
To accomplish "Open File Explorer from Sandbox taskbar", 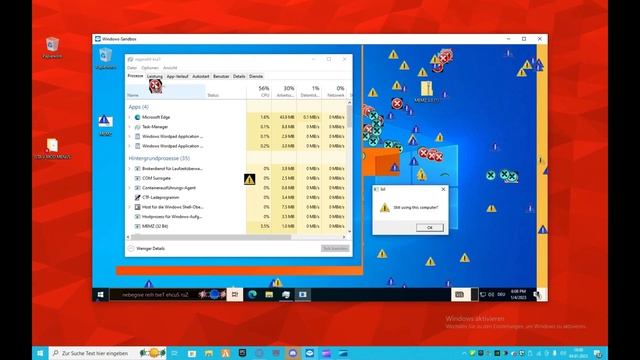I will click(x=269, y=295).
